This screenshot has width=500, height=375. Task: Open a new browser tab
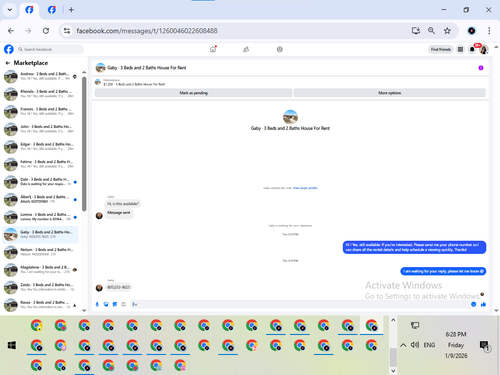[71, 10]
